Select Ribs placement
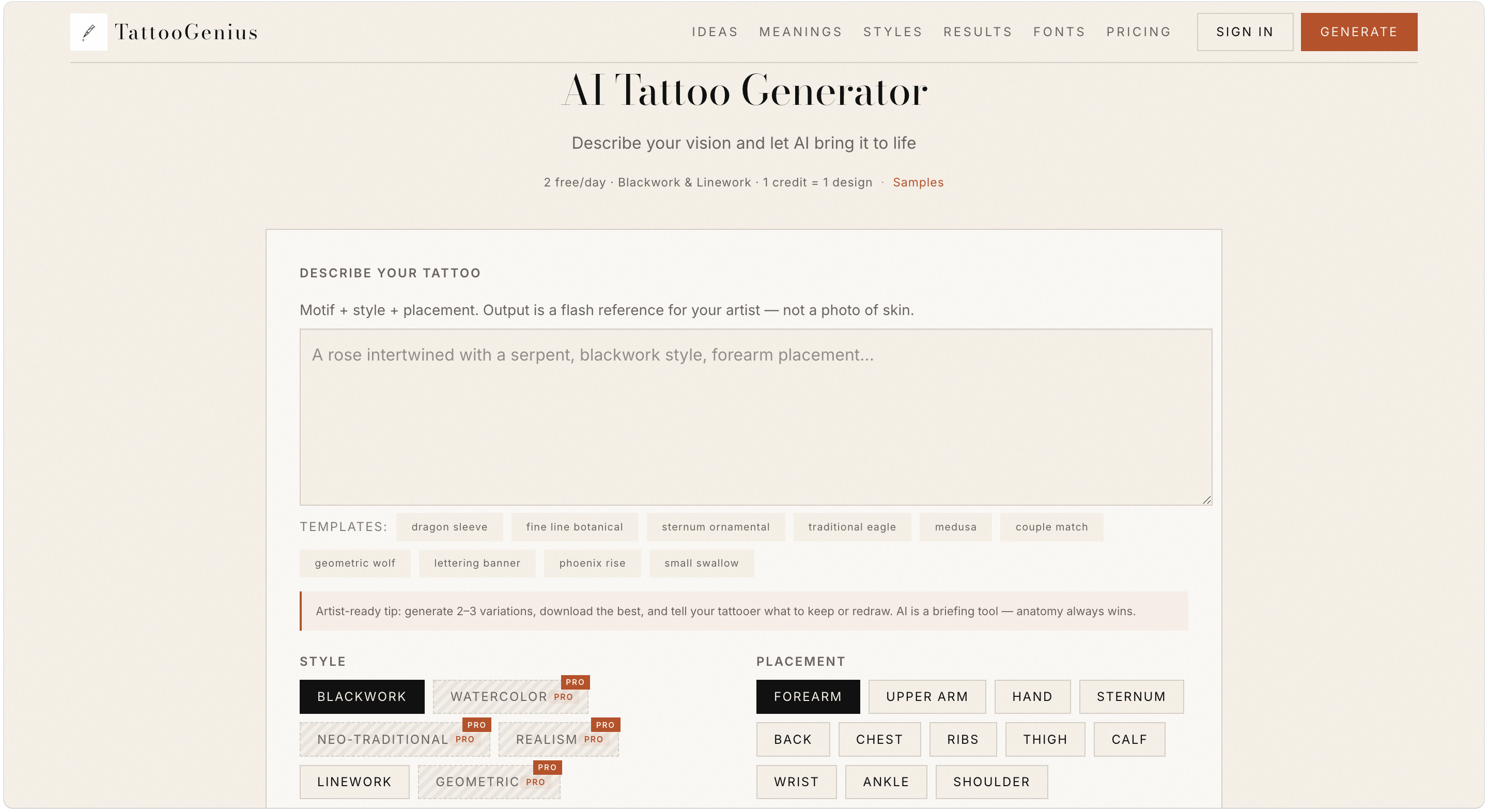Image resolution: width=1488 pixels, height=812 pixels. pyautogui.click(x=963, y=739)
